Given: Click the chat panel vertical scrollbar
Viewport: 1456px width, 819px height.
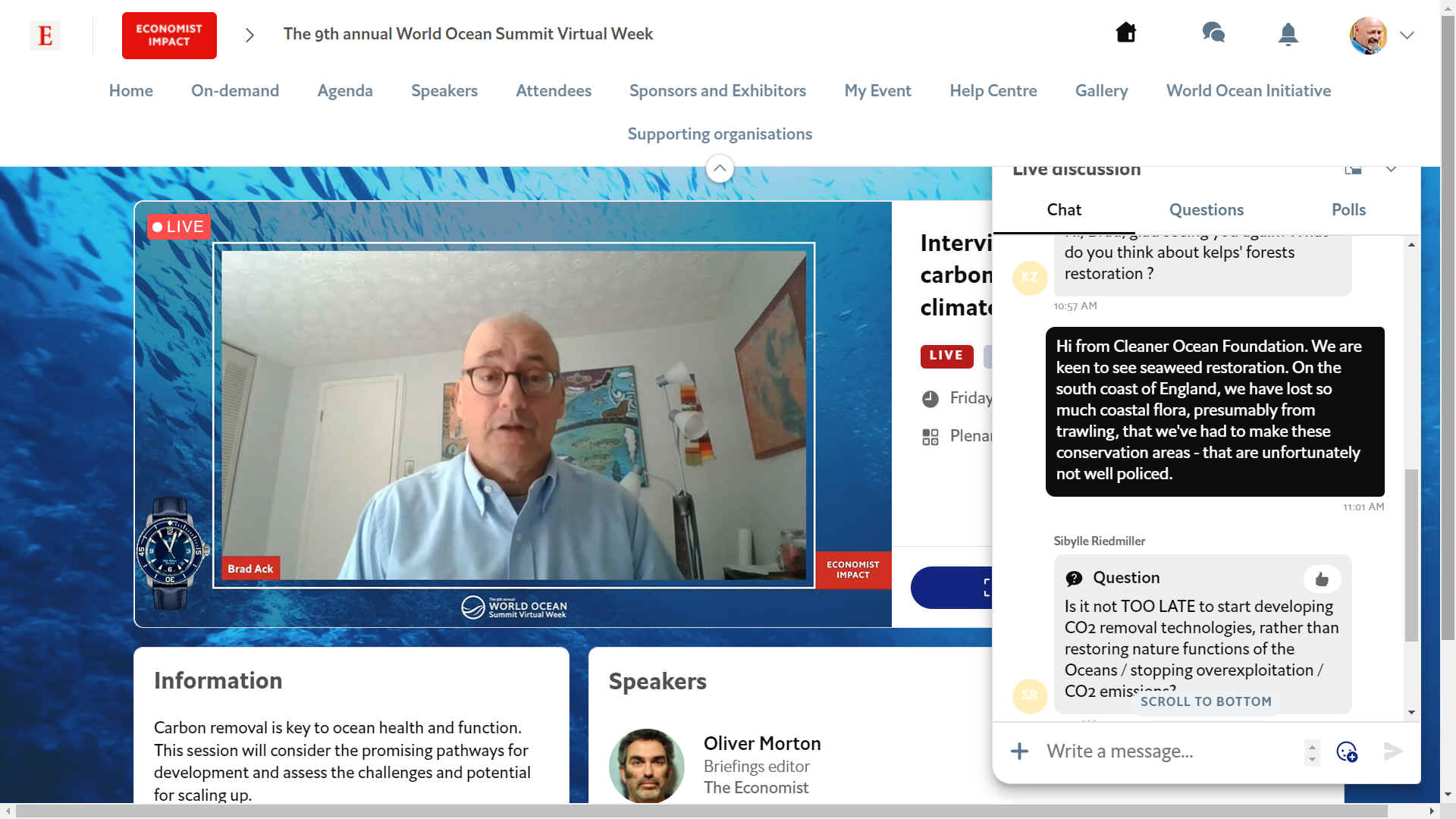Looking at the screenshot, I should 1410,555.
